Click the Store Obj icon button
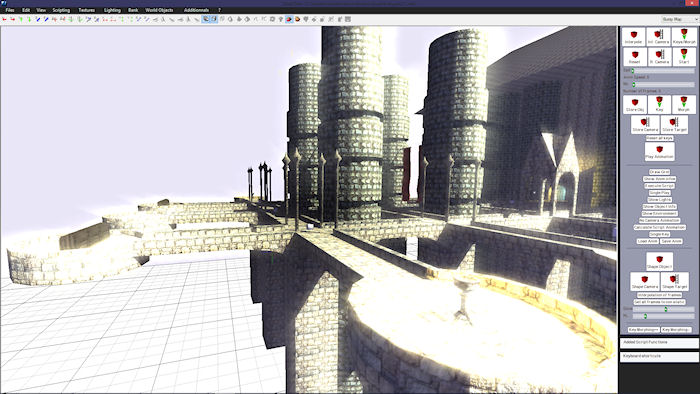The height and width of the screenshot is (394, 700). point(634,104)
